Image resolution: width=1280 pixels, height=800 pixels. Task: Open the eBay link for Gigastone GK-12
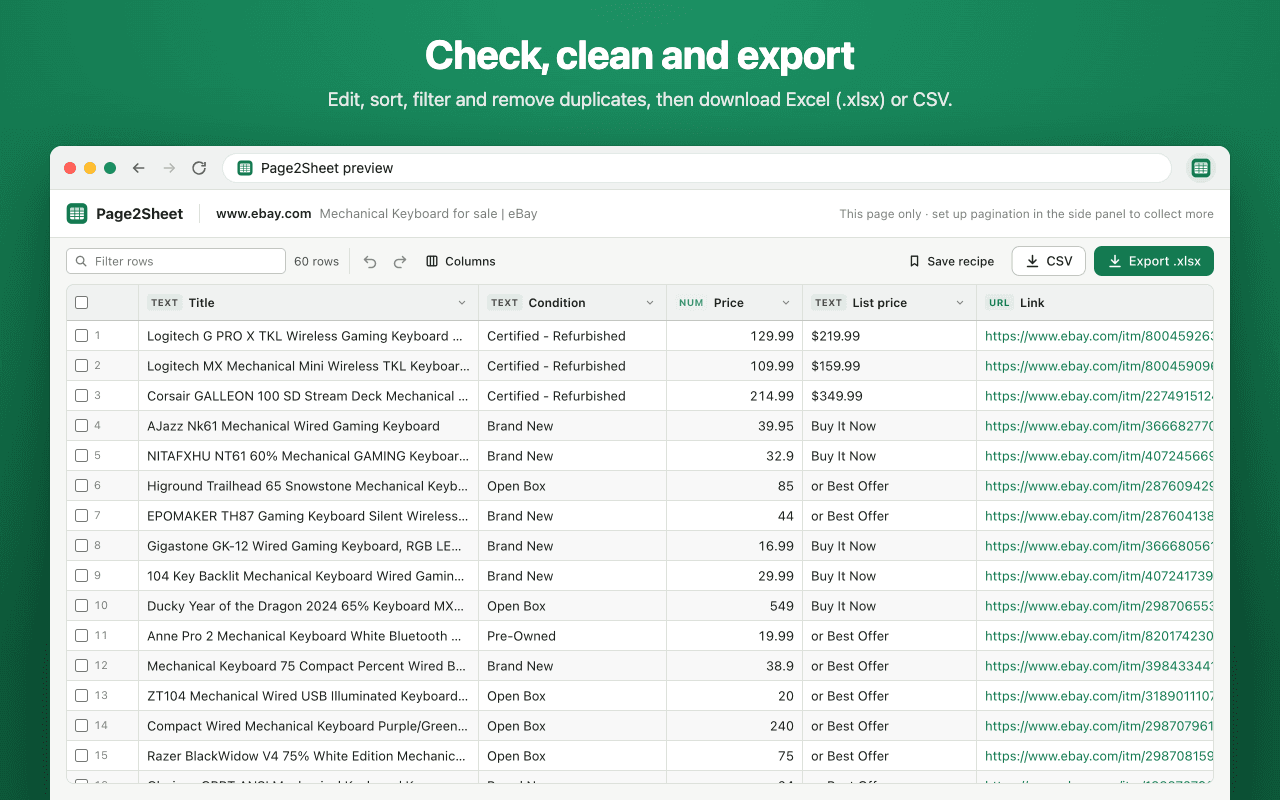pos(1099,546)
